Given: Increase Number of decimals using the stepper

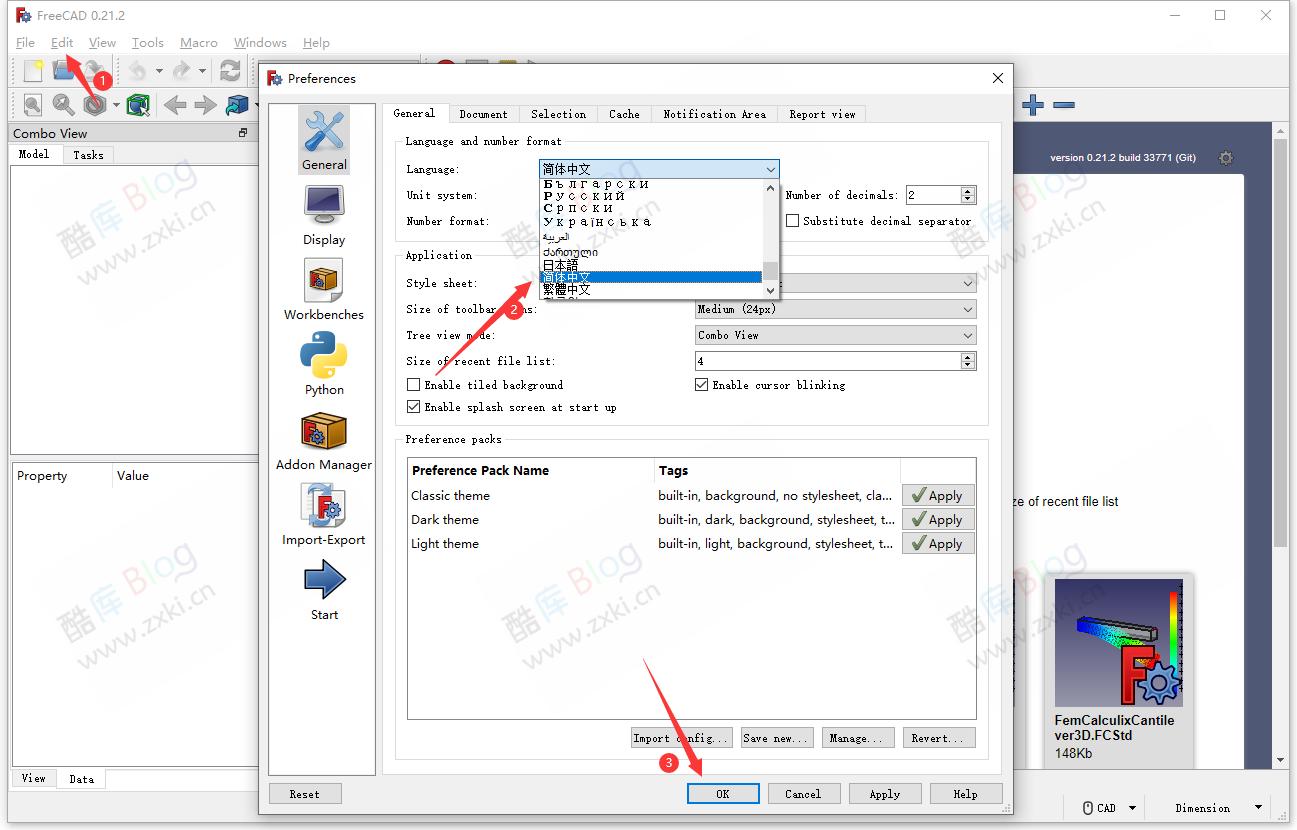Looking at the screenshot, I should [965, 190].
